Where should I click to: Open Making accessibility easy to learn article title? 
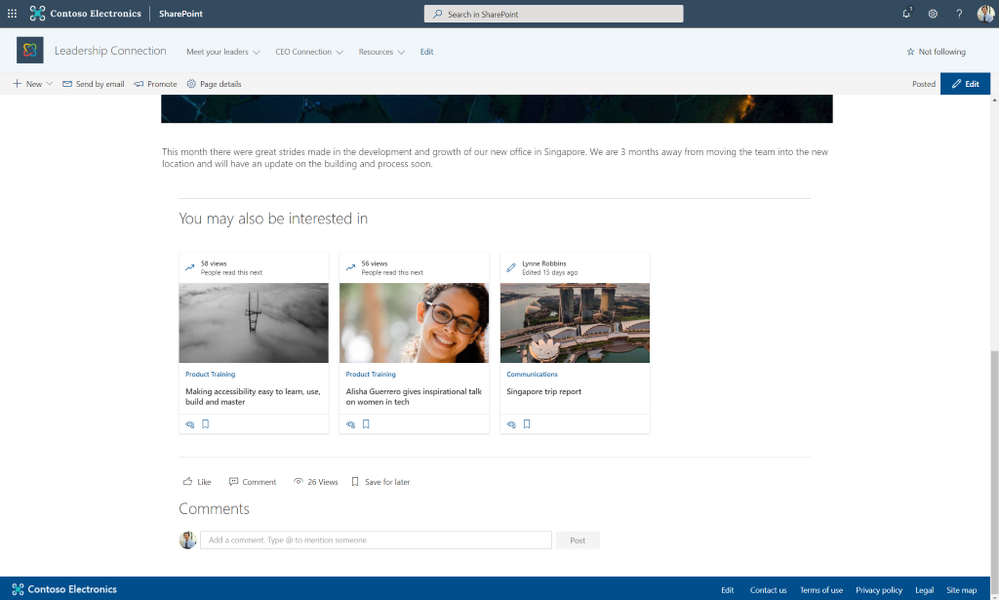[x=253, y=396]
